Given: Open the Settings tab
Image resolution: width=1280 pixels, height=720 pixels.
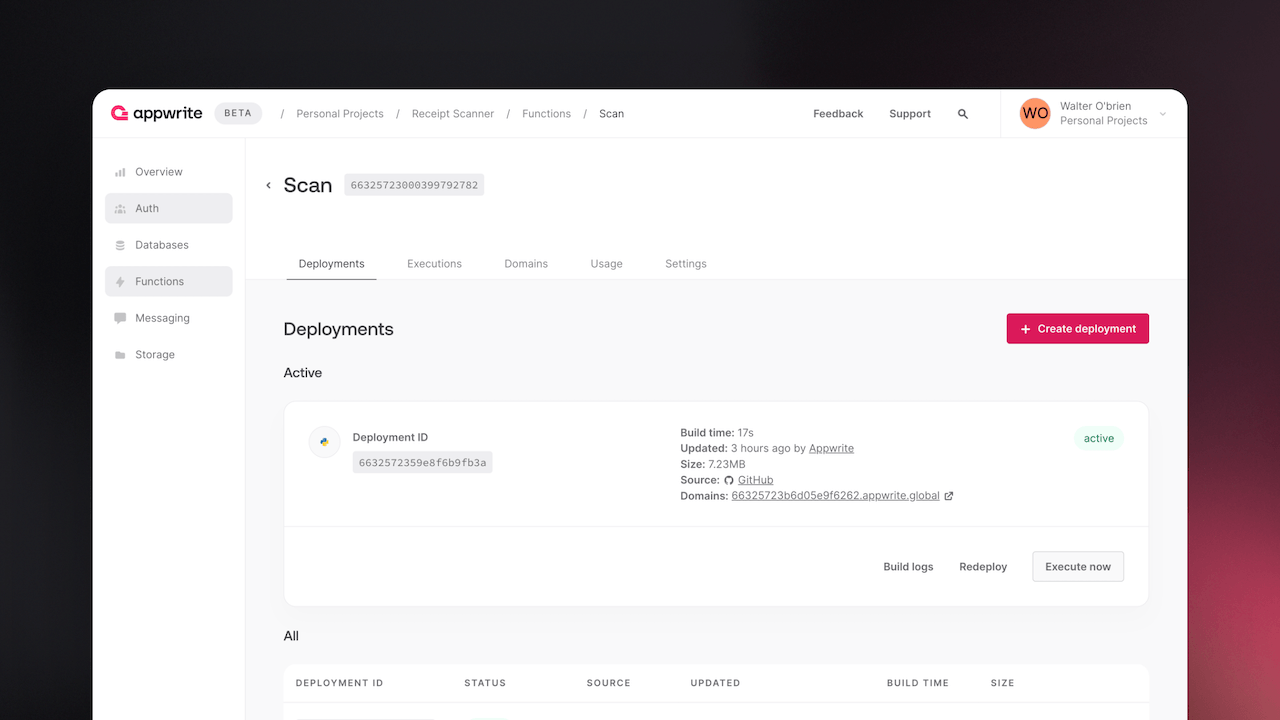Looking at the screenshot, I should click(685, 264).
